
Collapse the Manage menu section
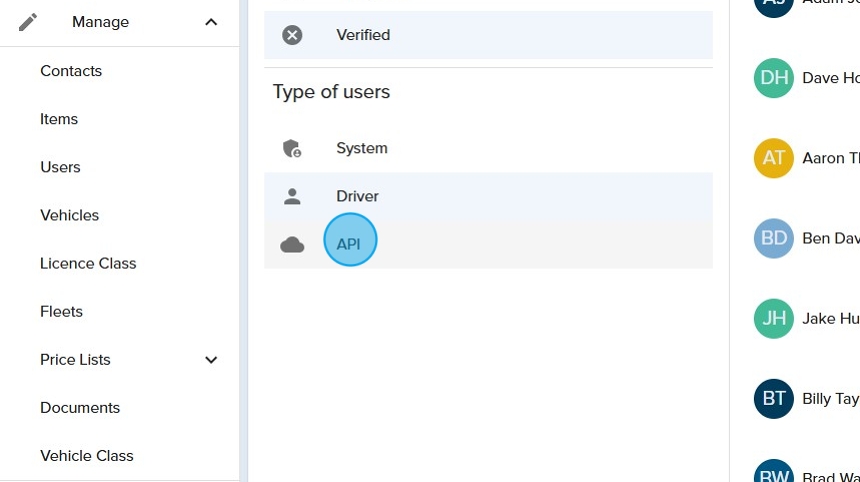211,22
